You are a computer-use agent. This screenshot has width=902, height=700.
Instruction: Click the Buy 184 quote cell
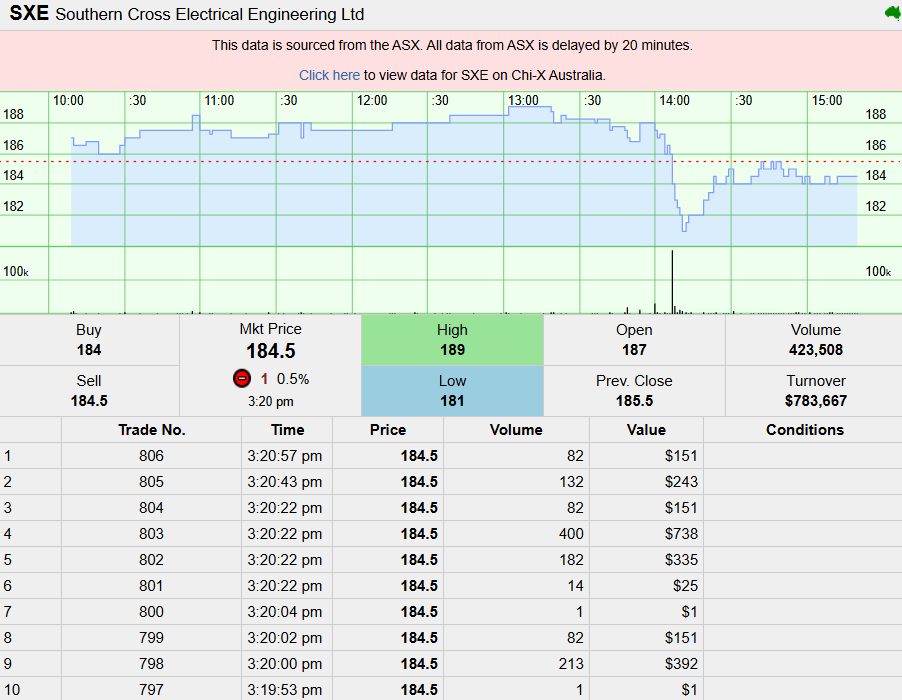coord(89,340)
